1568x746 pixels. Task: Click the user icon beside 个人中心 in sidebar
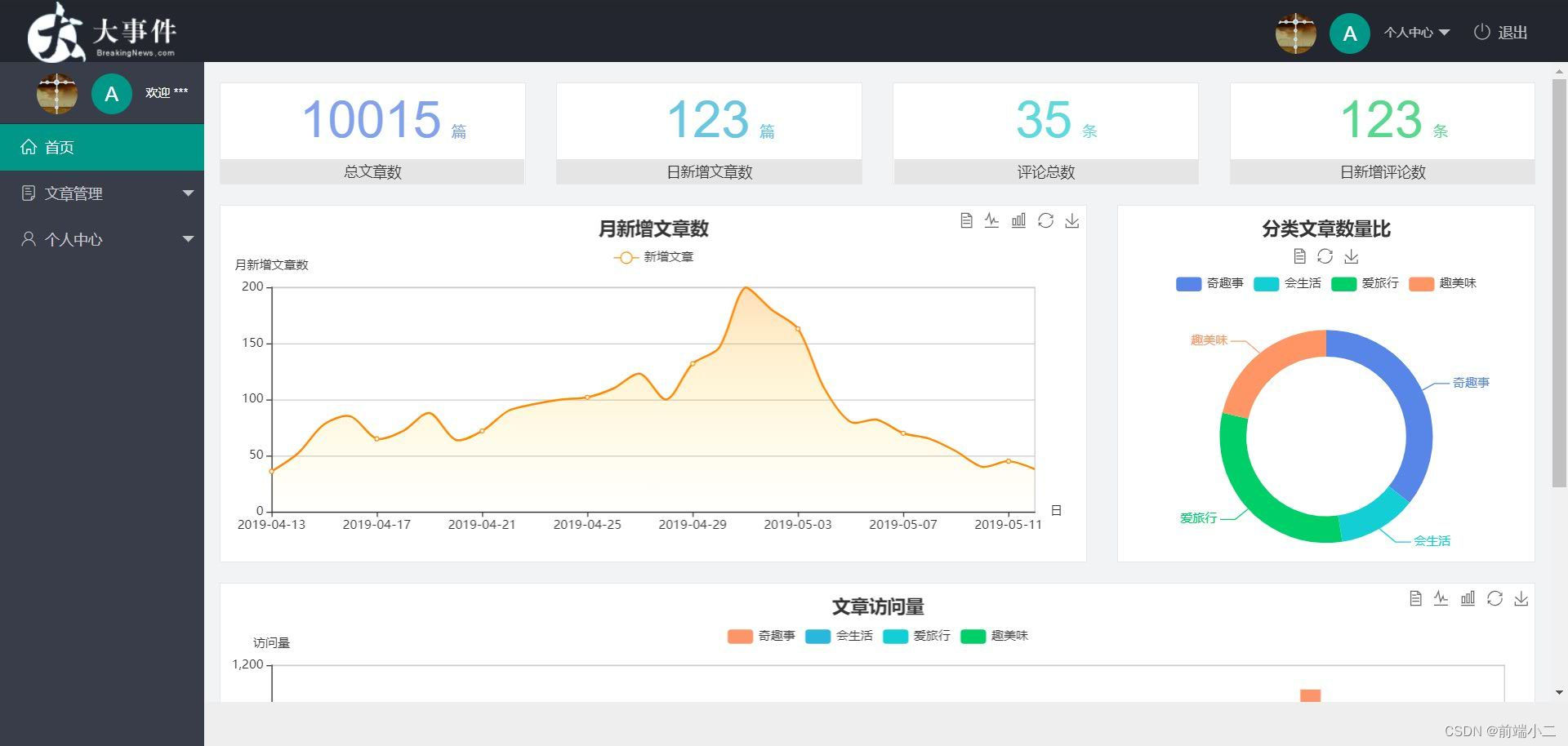29,238
